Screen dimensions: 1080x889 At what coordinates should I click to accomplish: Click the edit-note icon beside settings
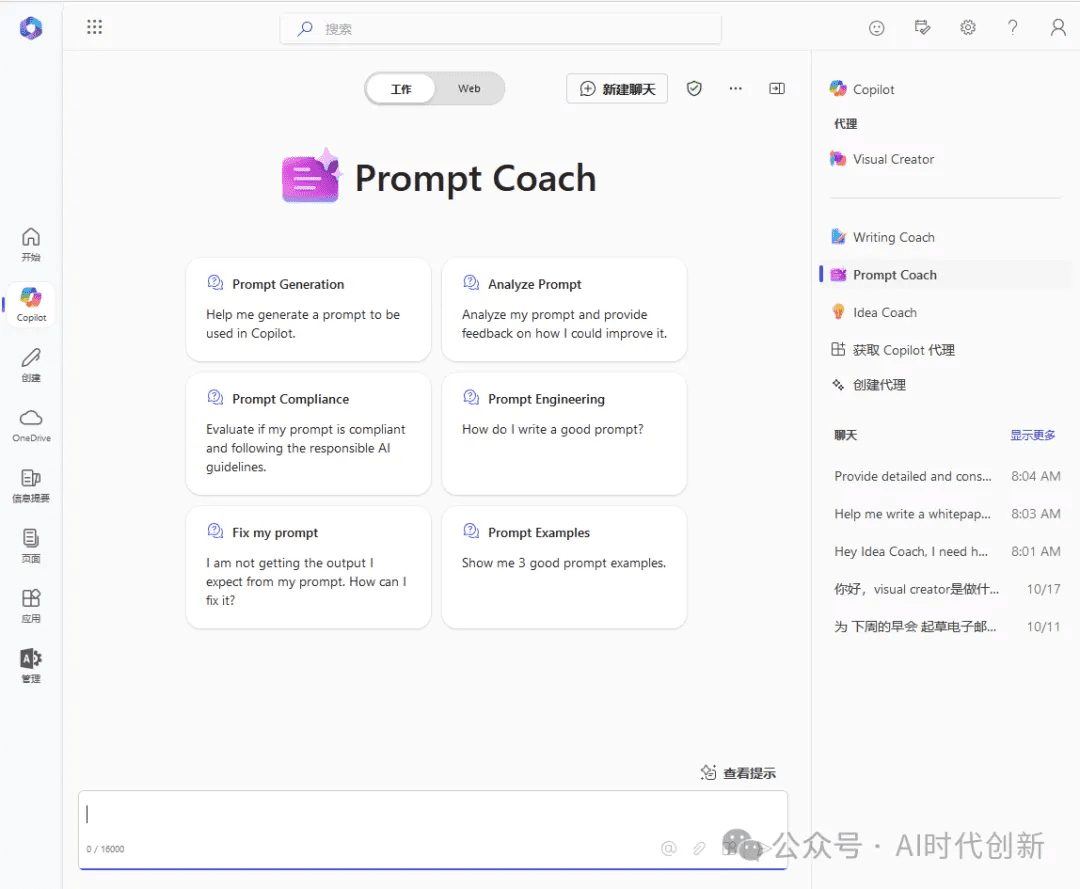click(x=922, y=28)
